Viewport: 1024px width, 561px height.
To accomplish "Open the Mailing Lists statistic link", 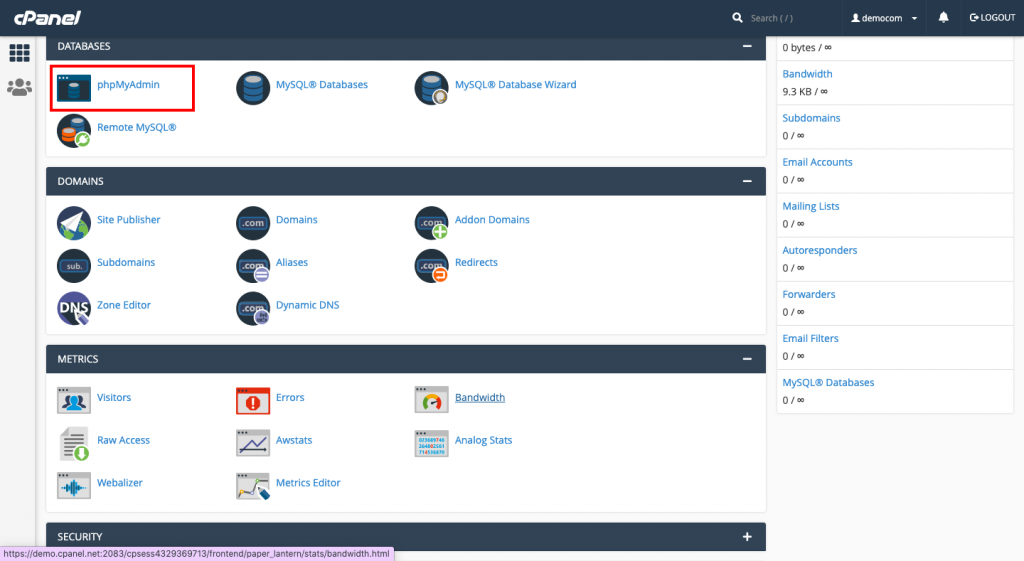I will coord(810,206).
